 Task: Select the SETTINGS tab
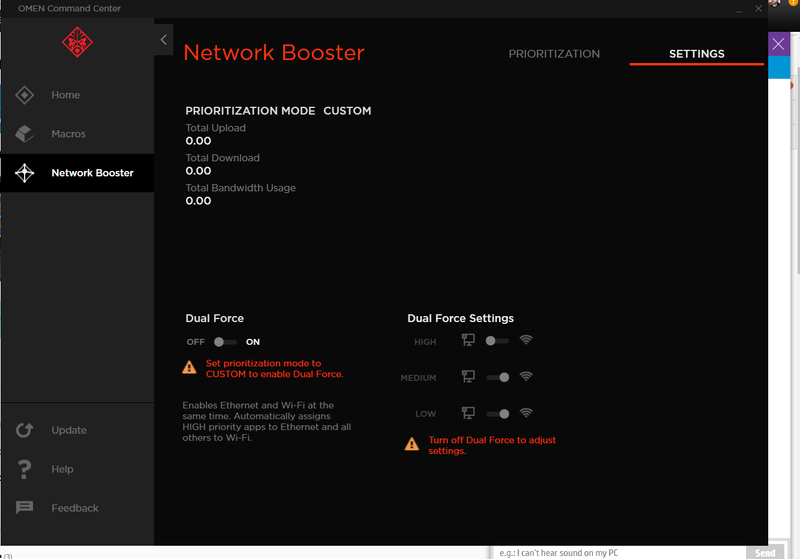(x=696, y=54)
